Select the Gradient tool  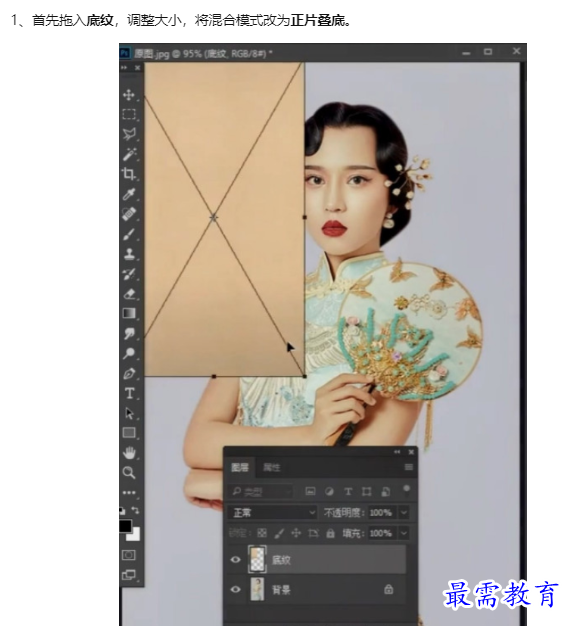click(129, 313)
